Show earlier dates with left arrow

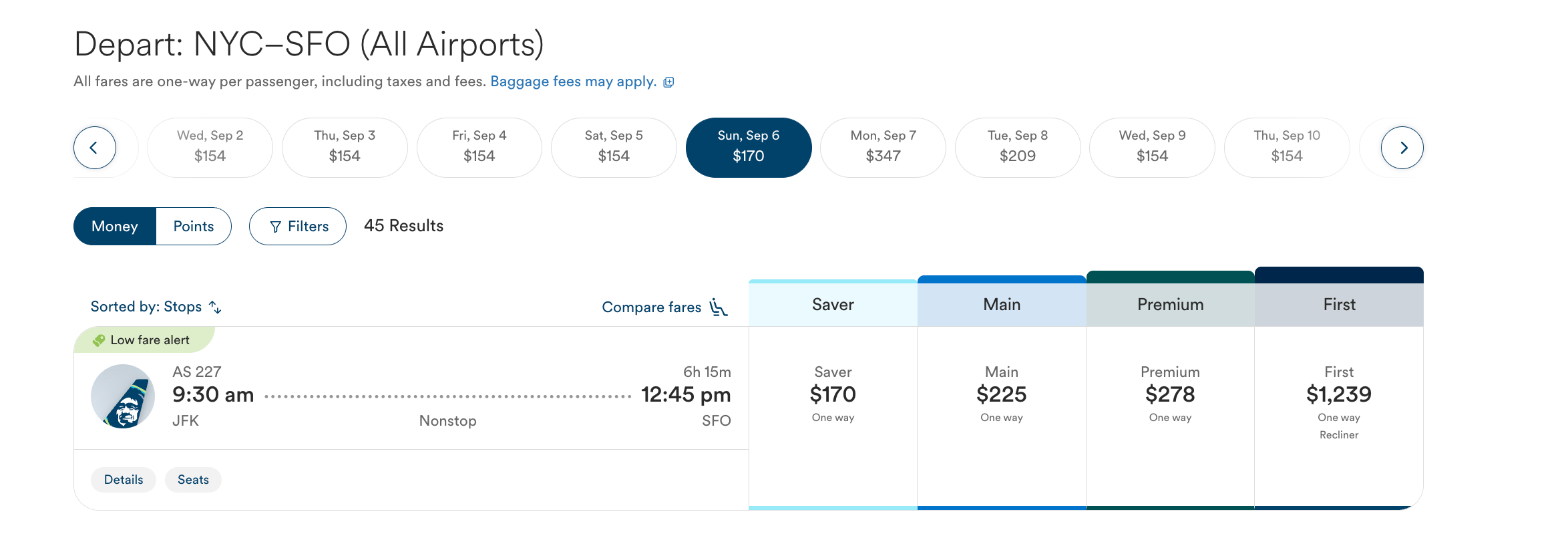point(94,148)
